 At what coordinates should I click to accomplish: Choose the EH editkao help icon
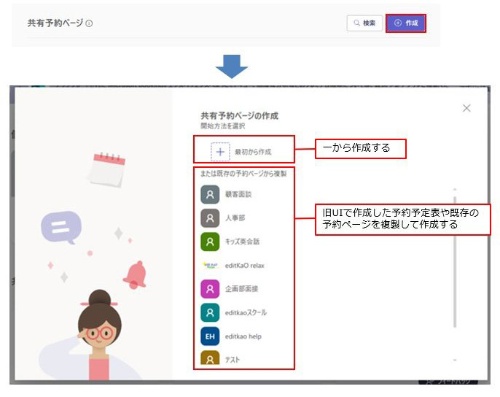click(210, 336)
